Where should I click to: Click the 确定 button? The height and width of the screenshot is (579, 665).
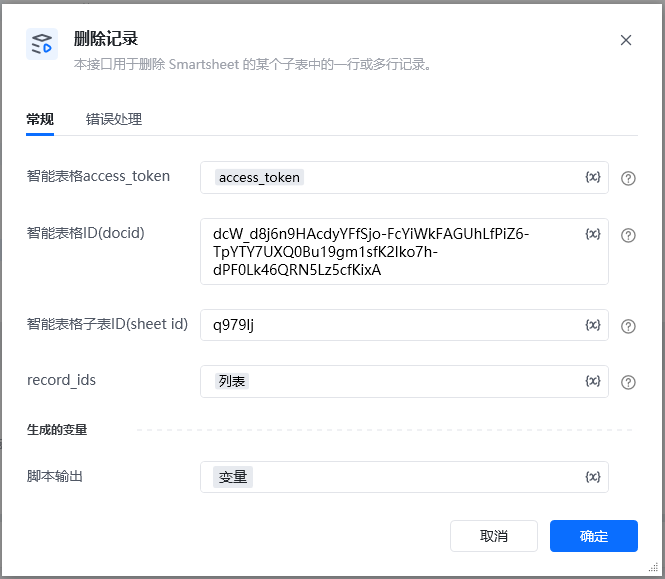(594, 536)
